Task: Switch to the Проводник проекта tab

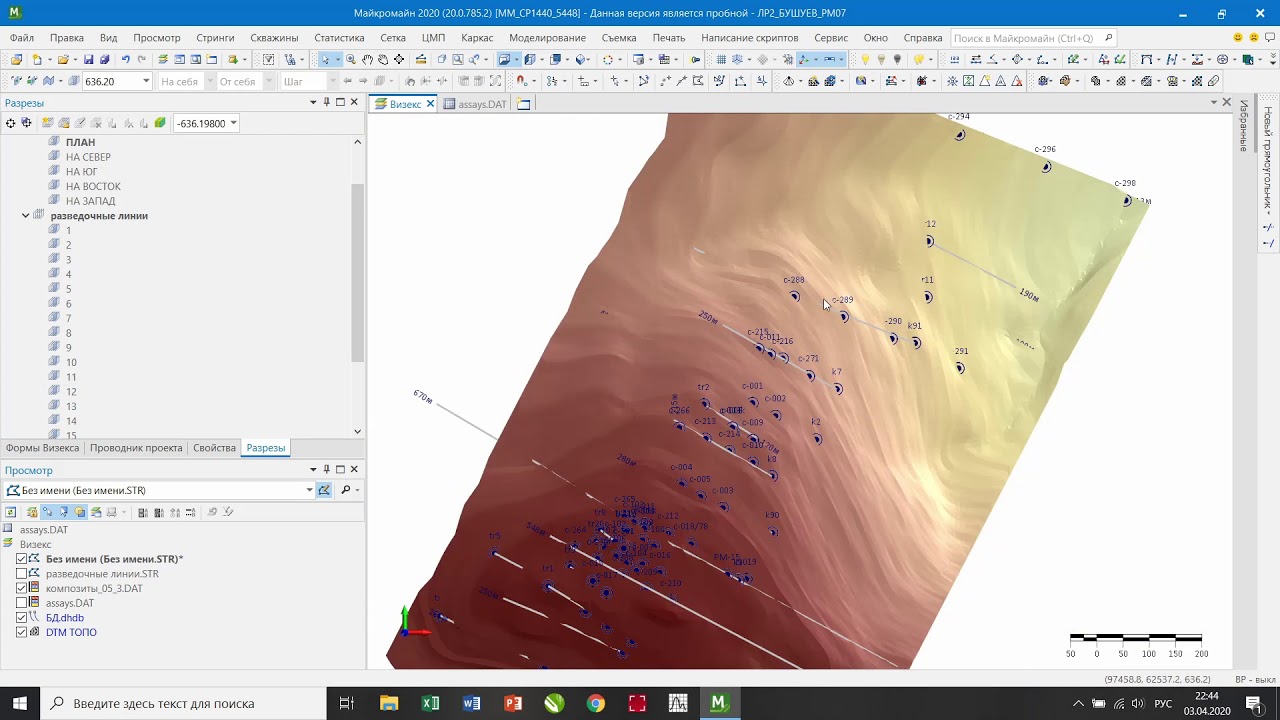Action: point(136,448)
